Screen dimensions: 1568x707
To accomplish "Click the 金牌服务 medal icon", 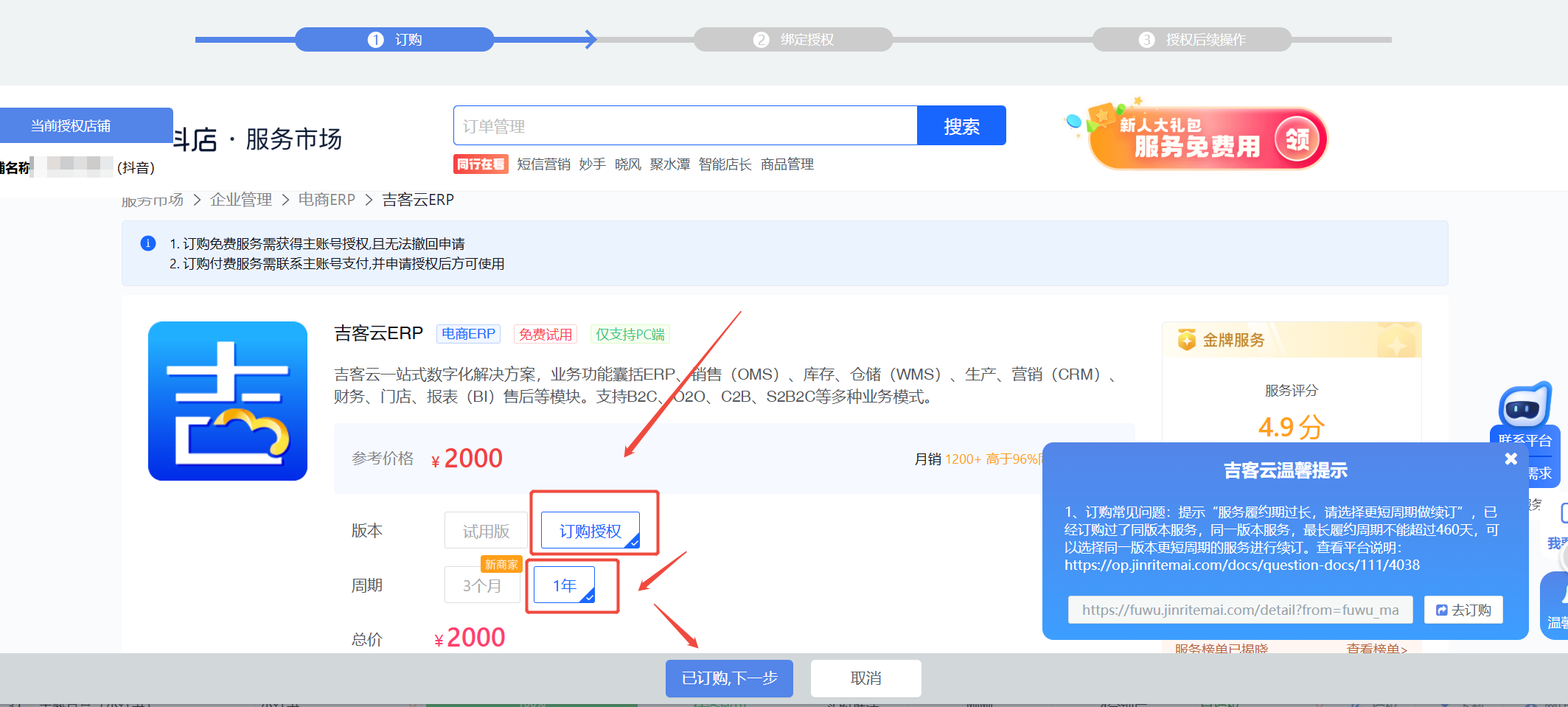I will (x=1187, y=340).
